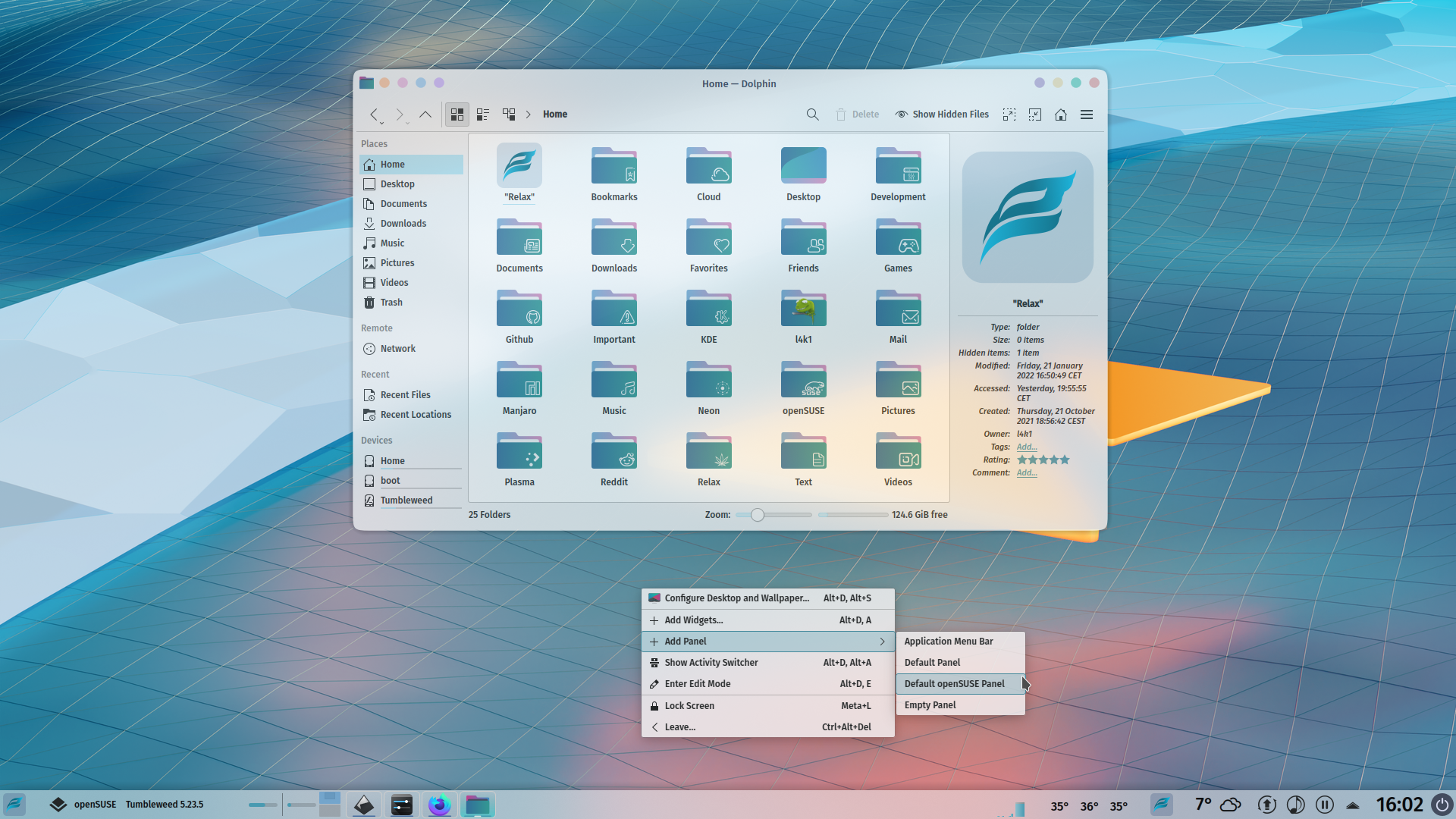Select the Development folder
This screenshot has width=1456, height=819.
coord(898,174)
